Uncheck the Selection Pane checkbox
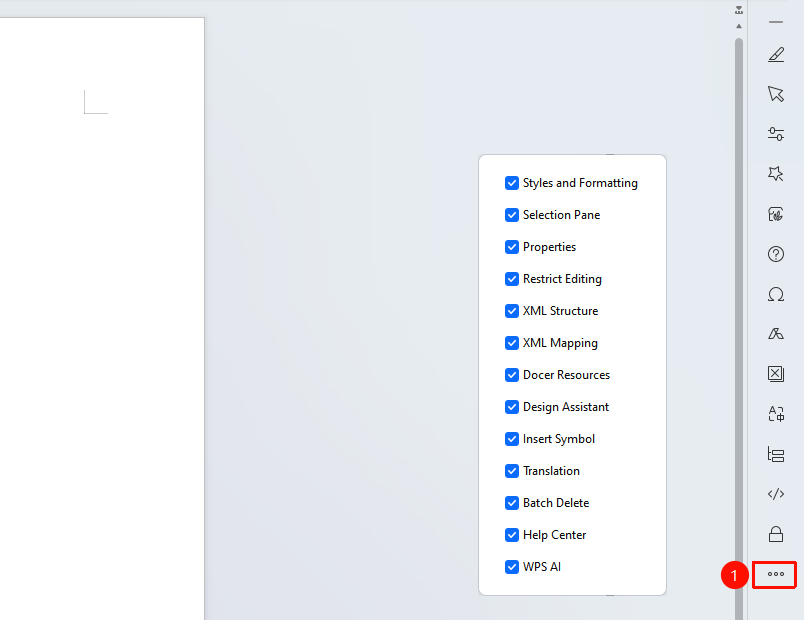 pyautogui.click(x=512, y=215)
